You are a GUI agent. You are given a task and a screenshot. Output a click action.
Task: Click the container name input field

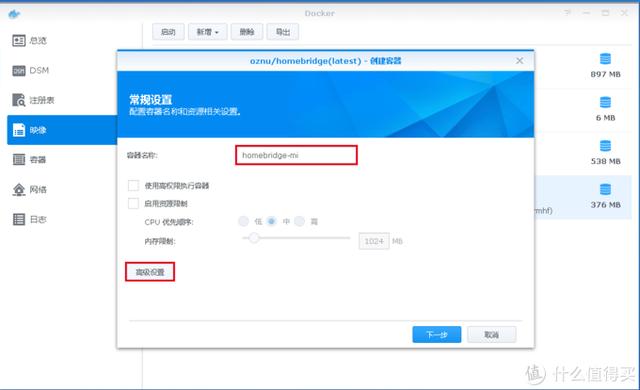coord(296,155)
